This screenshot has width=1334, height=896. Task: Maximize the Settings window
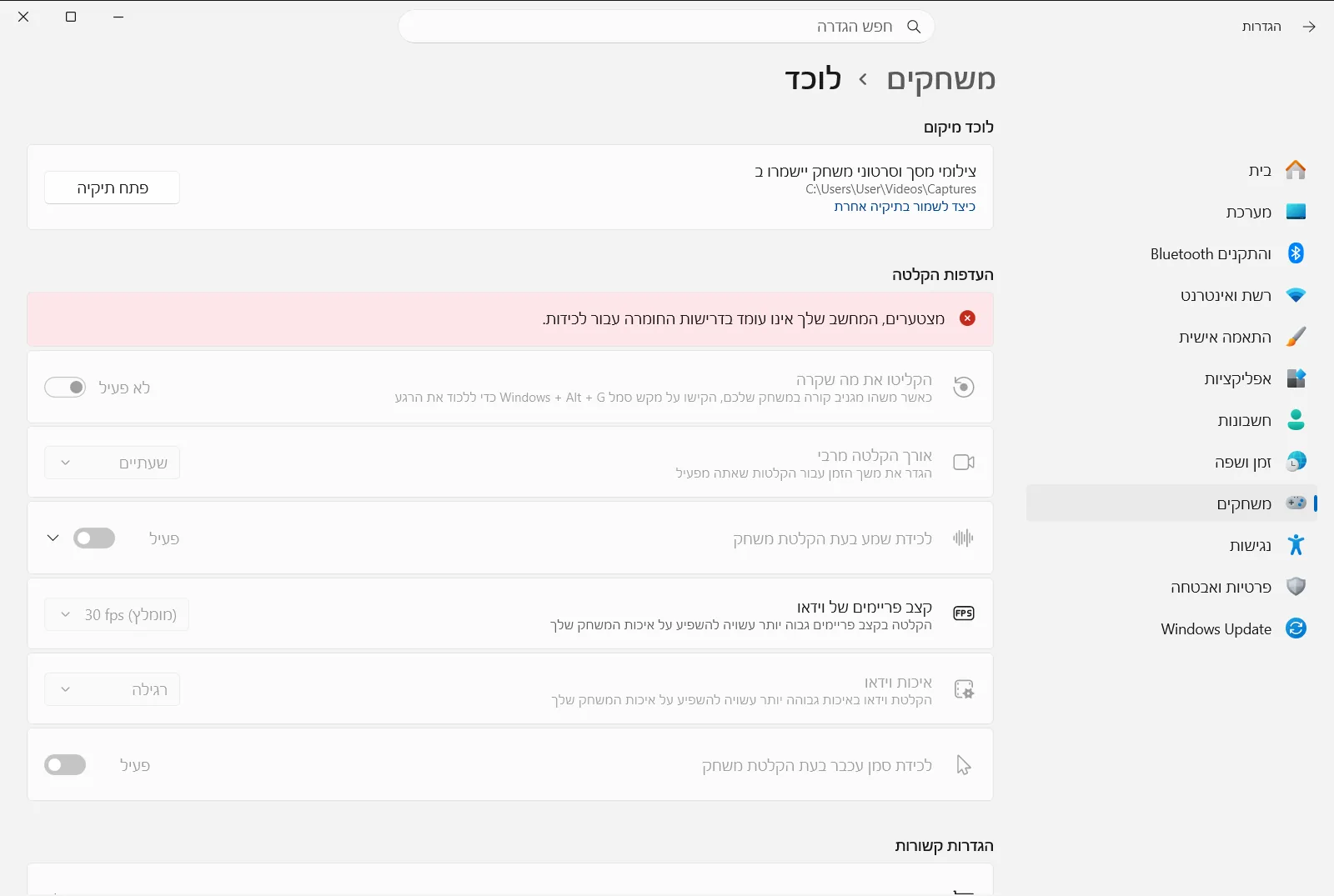coord(71,17)
